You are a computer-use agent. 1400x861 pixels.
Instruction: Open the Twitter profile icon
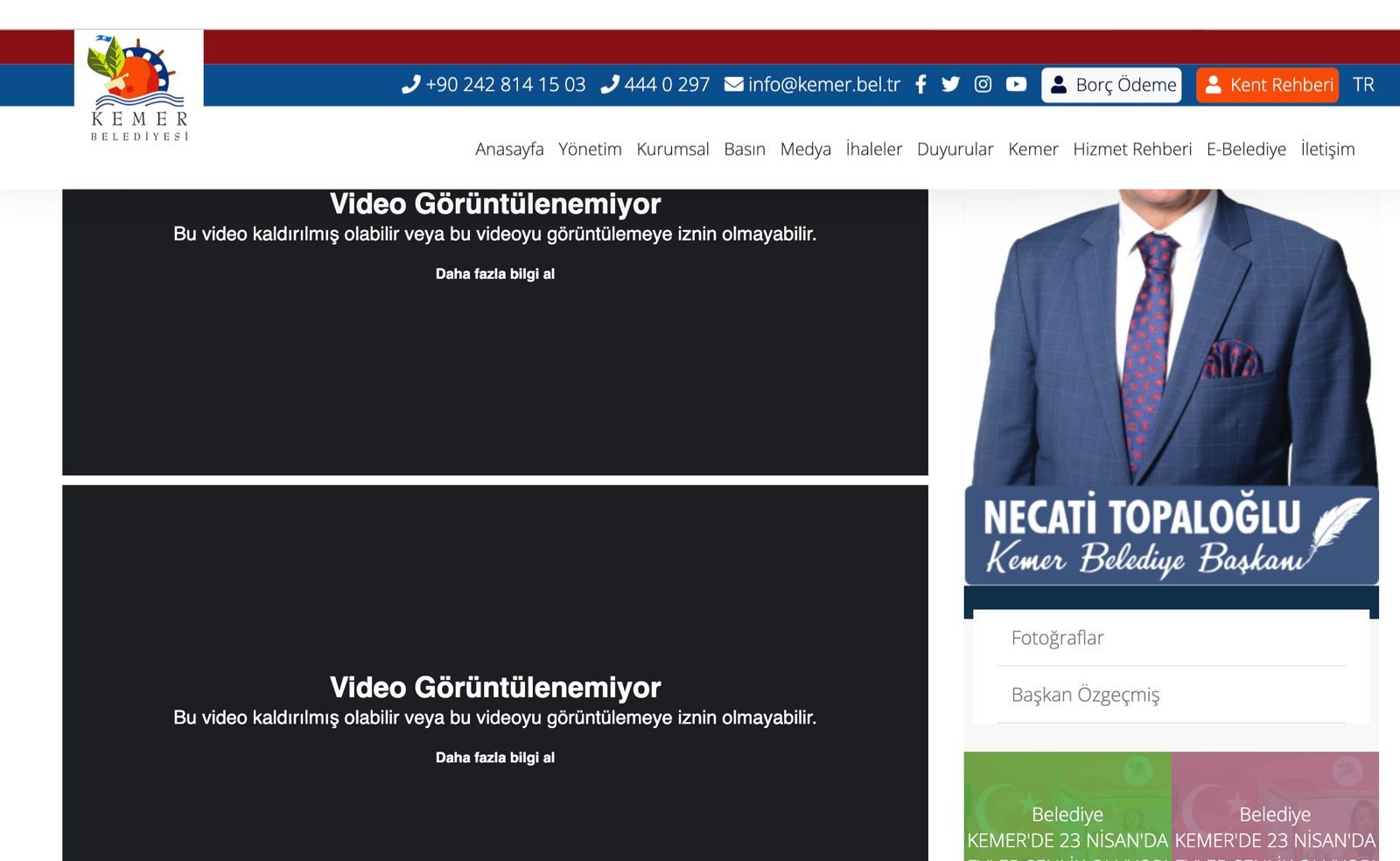click(951, 85)
